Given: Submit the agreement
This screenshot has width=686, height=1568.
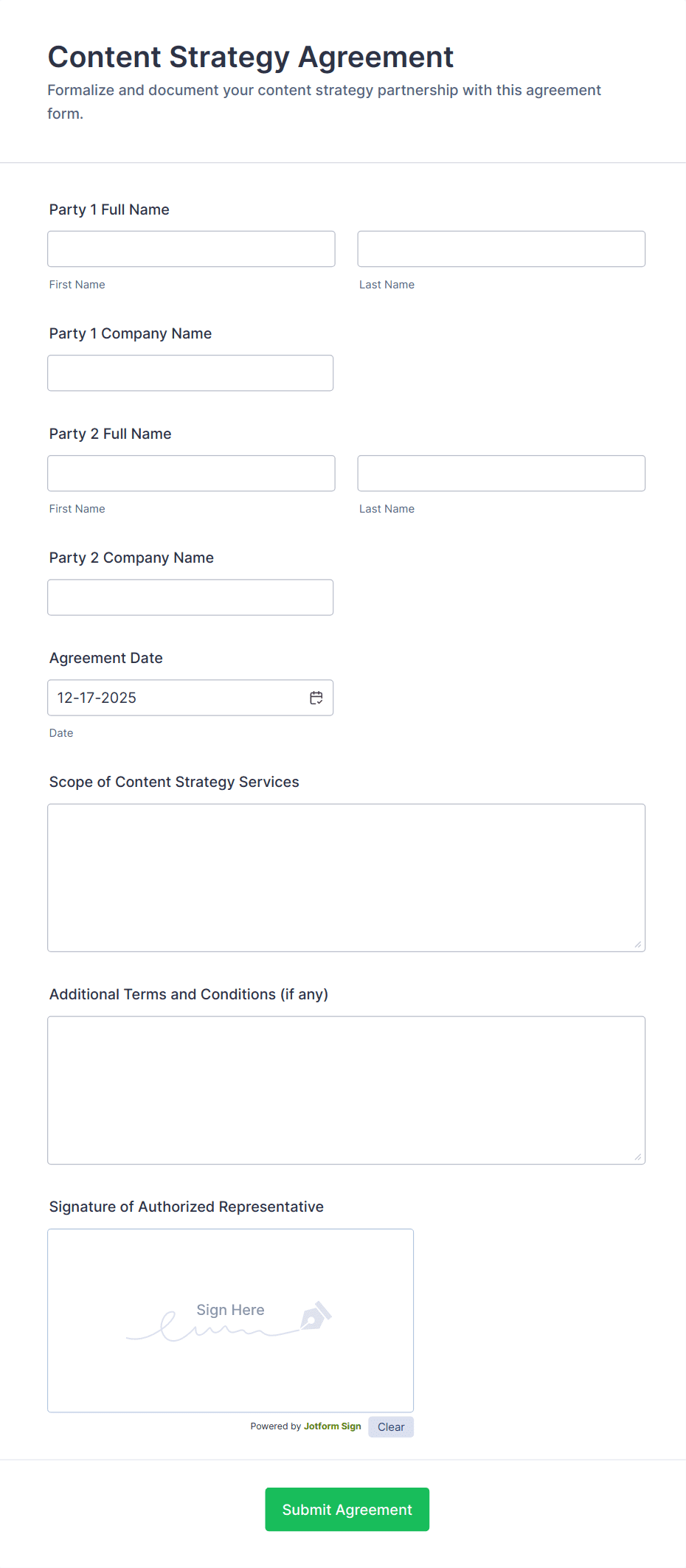Looking at the screenshot, I should click(x=347, y=1509).
